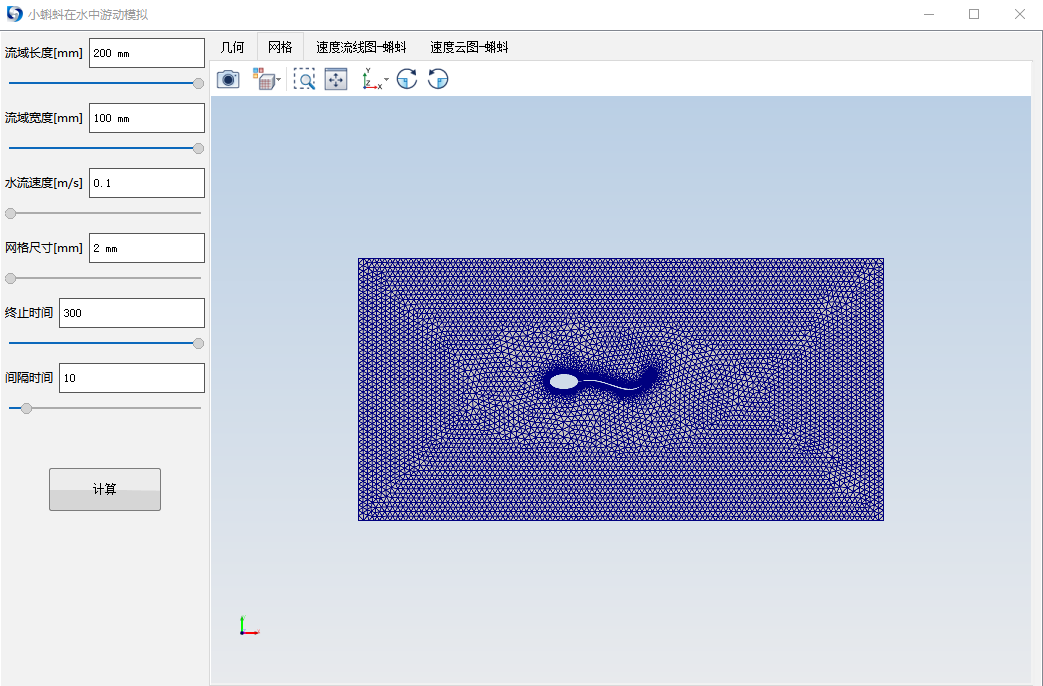Click the 终止时间 slider handle

coord(198,343)
